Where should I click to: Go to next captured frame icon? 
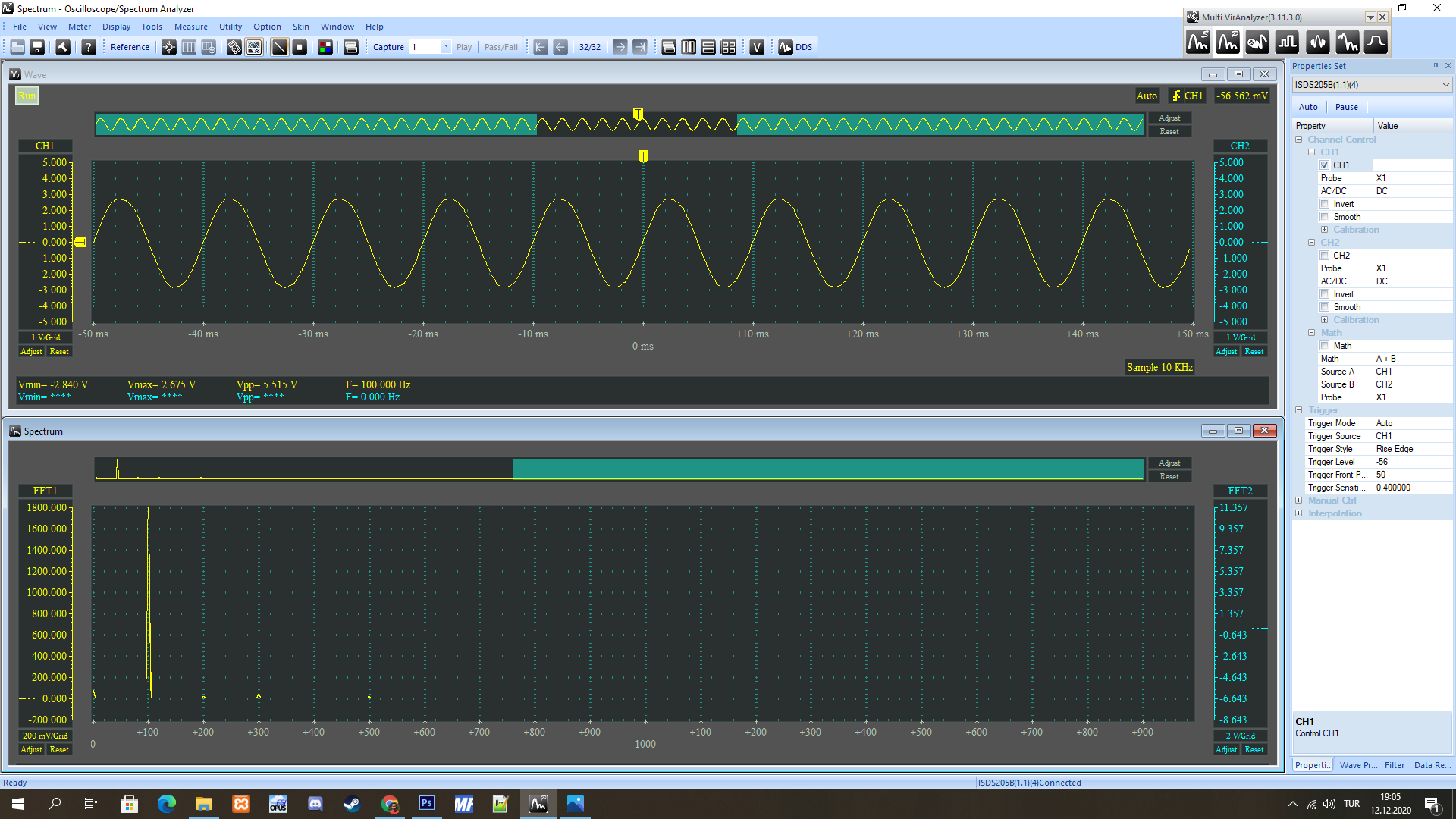(620, 47)
